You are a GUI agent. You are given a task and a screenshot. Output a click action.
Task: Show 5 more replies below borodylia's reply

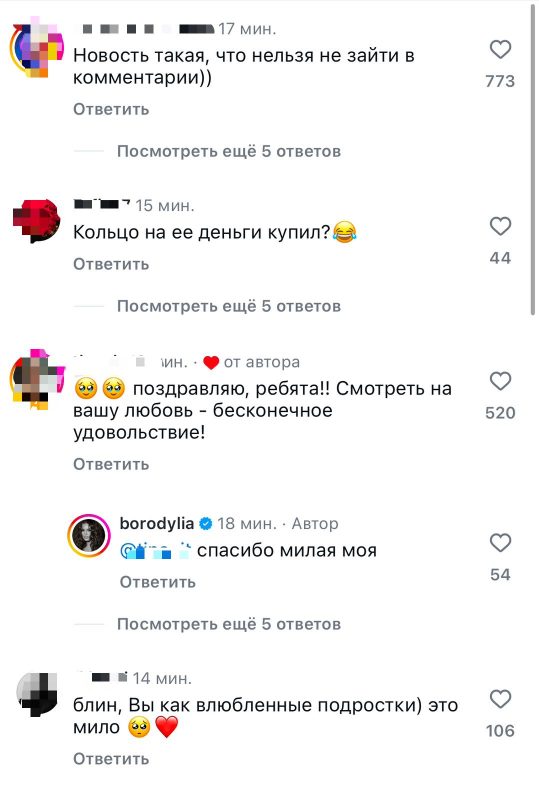click(229, 624)
